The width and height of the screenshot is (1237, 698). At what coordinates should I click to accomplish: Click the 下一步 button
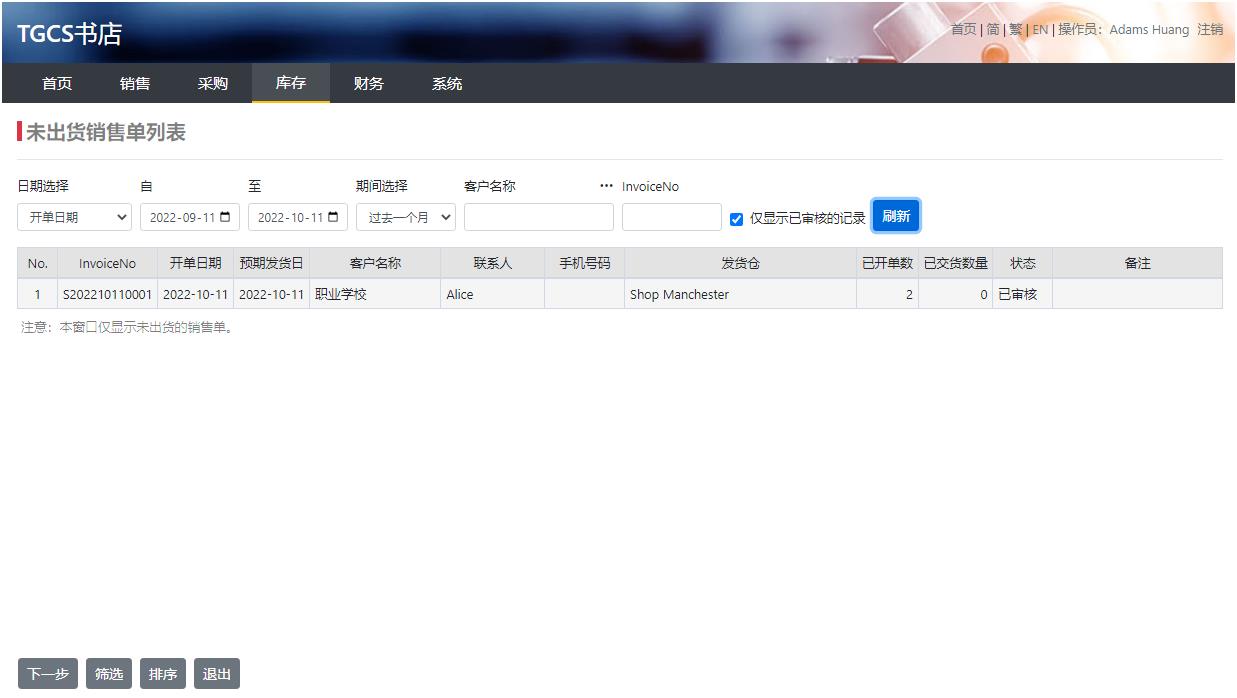[x=48, y=674]
